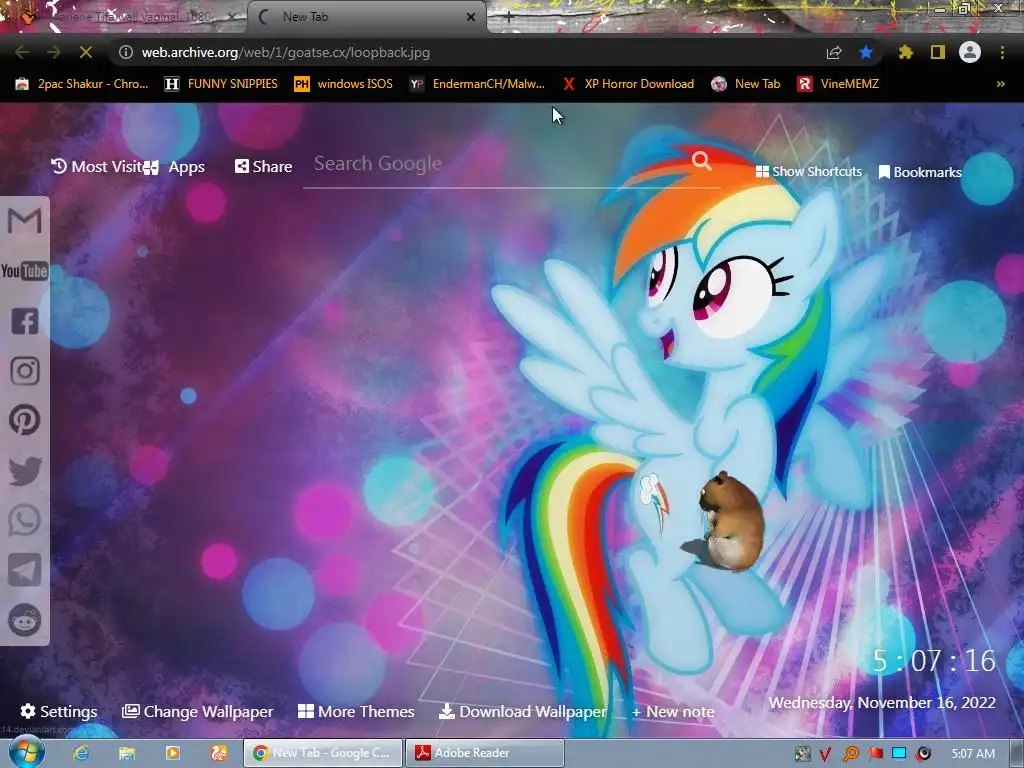Close the New Tab tab
The height and width of the screenshot is (768, 1024).
[x=471, y=18]
